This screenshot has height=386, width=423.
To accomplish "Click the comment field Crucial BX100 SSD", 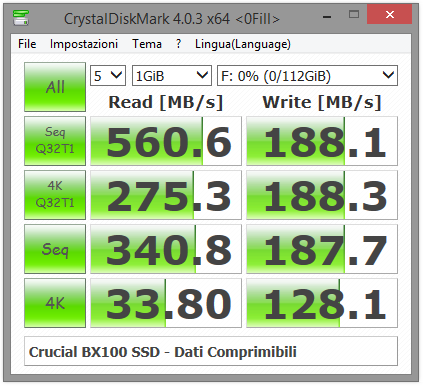I will (211, 351).
